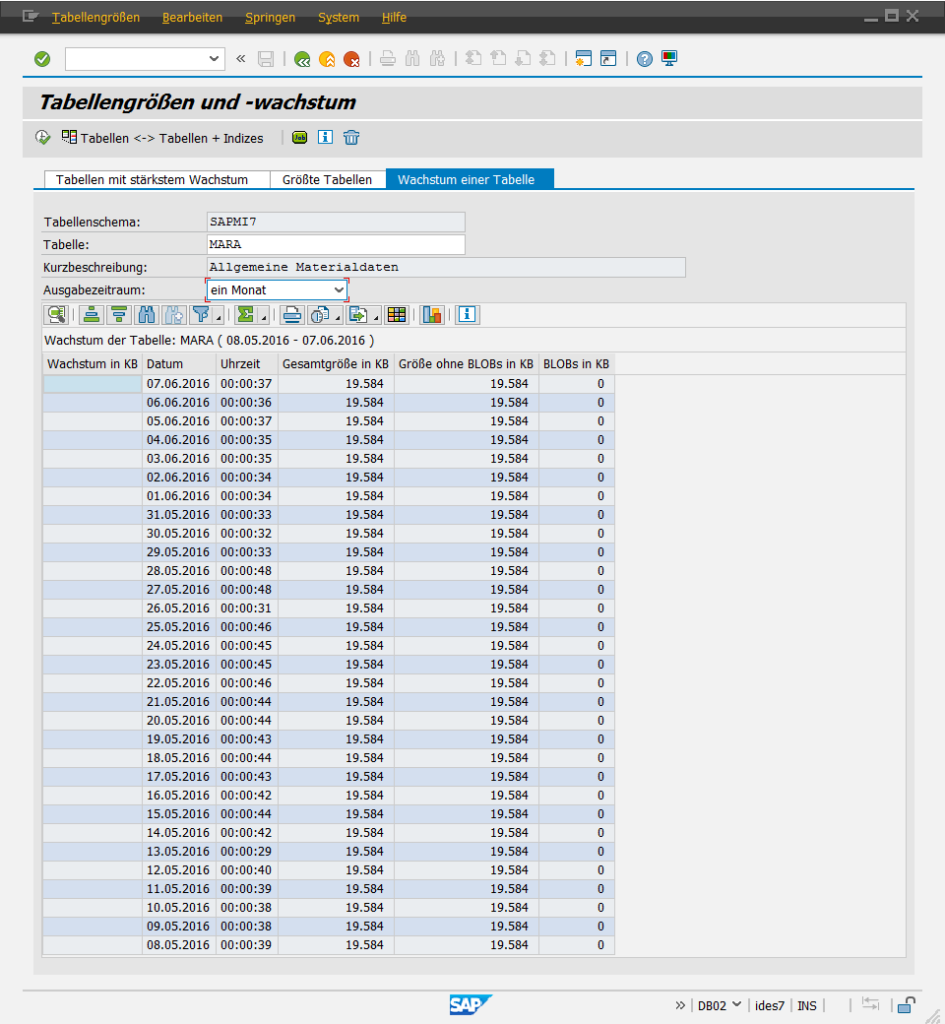This screenshot has width=945, height=1024.
Task: Sort descending using ALV toolbar icon
Action: (119, 315)
